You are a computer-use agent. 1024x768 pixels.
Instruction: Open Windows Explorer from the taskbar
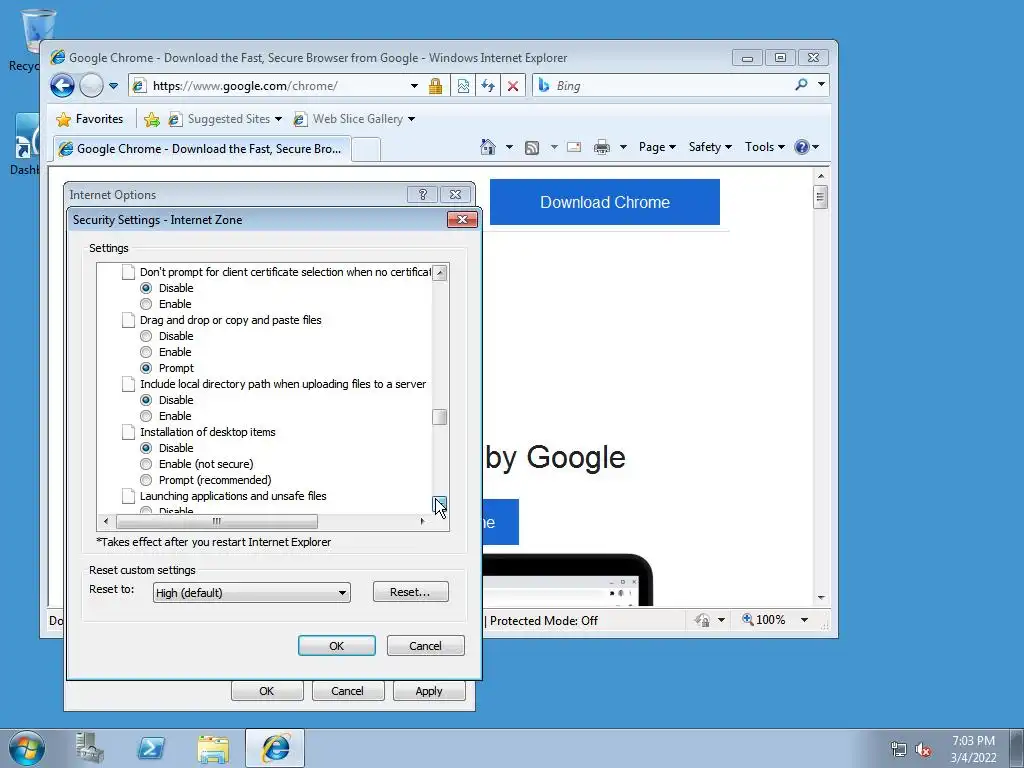(x=213, y=748)
